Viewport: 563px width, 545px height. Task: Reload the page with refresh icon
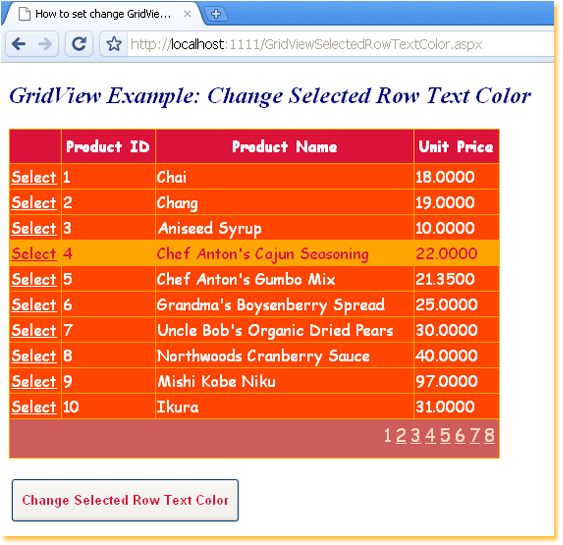click(x=79, y=44)
